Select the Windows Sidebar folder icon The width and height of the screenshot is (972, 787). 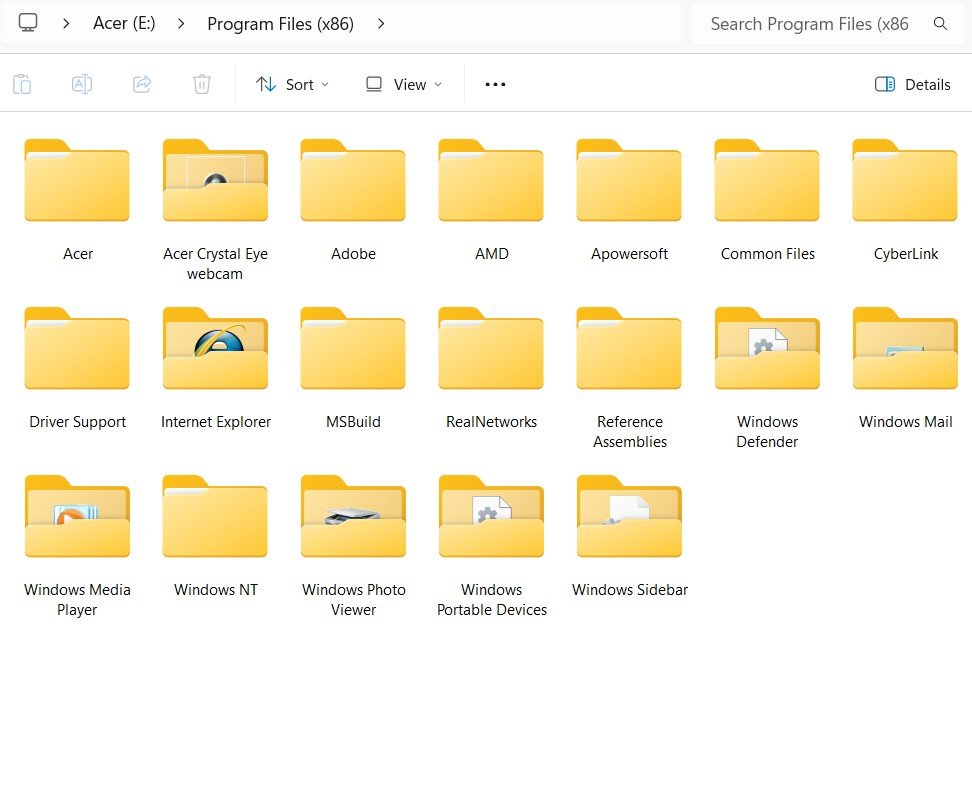point(629,516)
